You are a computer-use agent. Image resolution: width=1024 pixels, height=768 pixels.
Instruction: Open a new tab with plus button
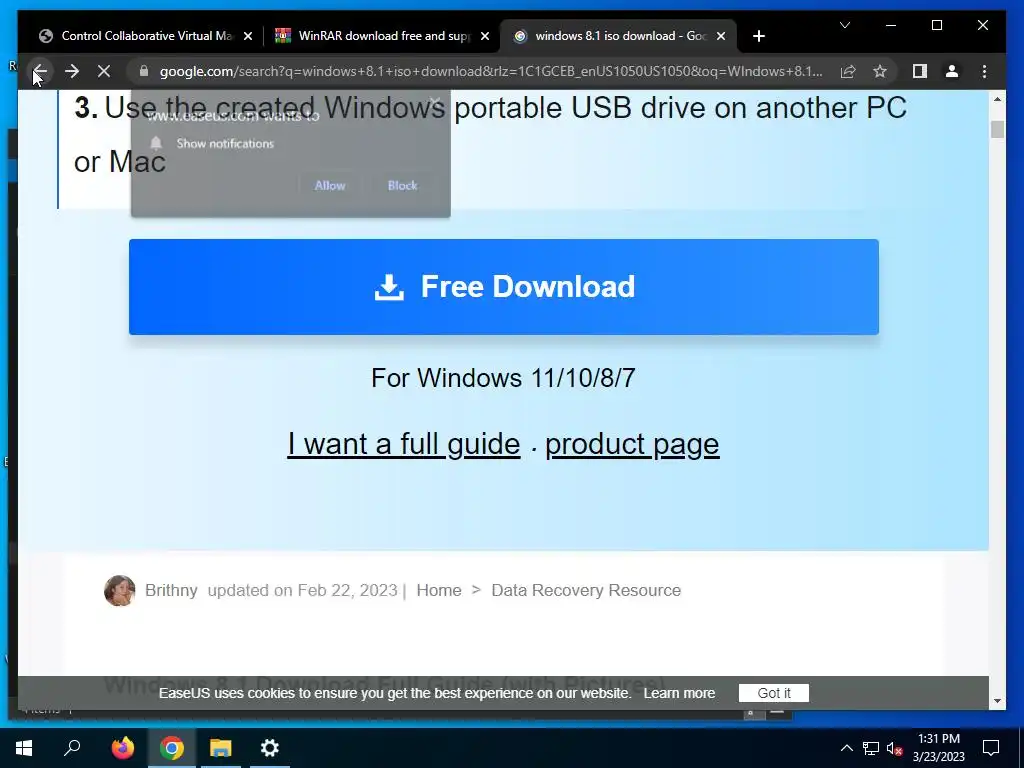point(758,36)
